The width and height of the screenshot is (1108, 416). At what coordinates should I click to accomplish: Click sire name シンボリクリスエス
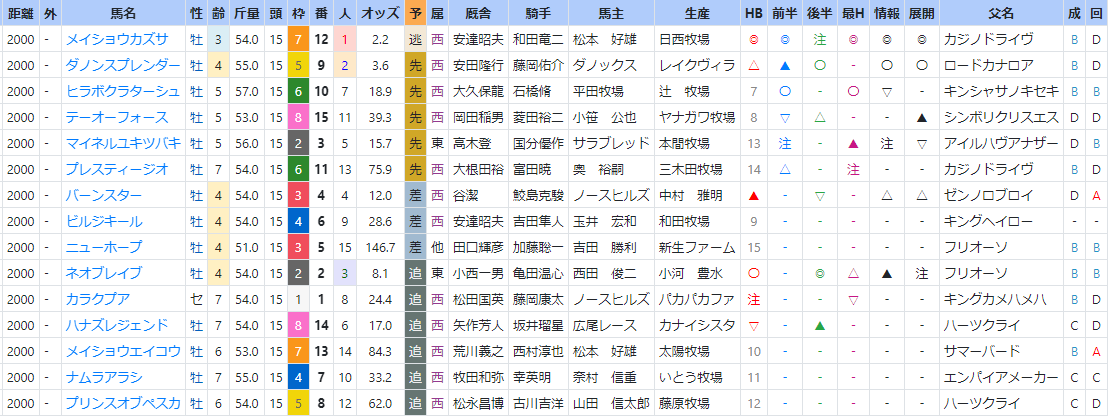click(x=1001, y=117)
